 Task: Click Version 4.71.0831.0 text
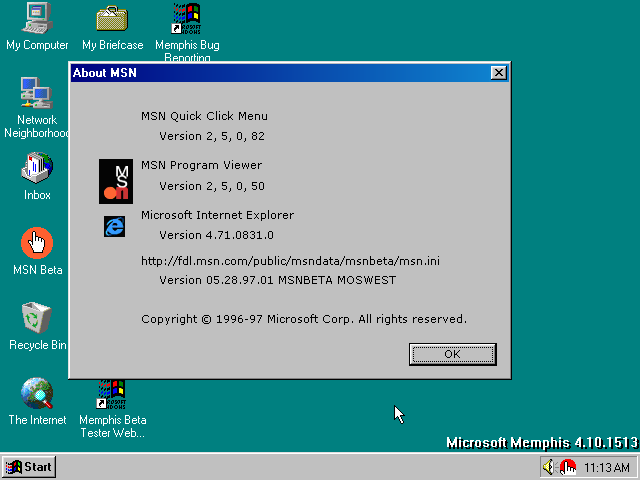coord(216,236)
